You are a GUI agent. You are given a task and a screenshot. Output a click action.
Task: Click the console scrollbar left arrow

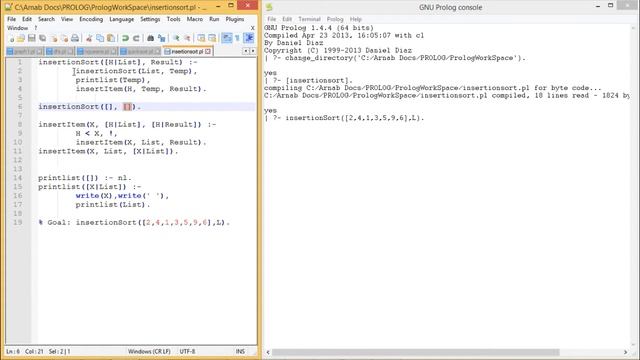tap(268, 352)
